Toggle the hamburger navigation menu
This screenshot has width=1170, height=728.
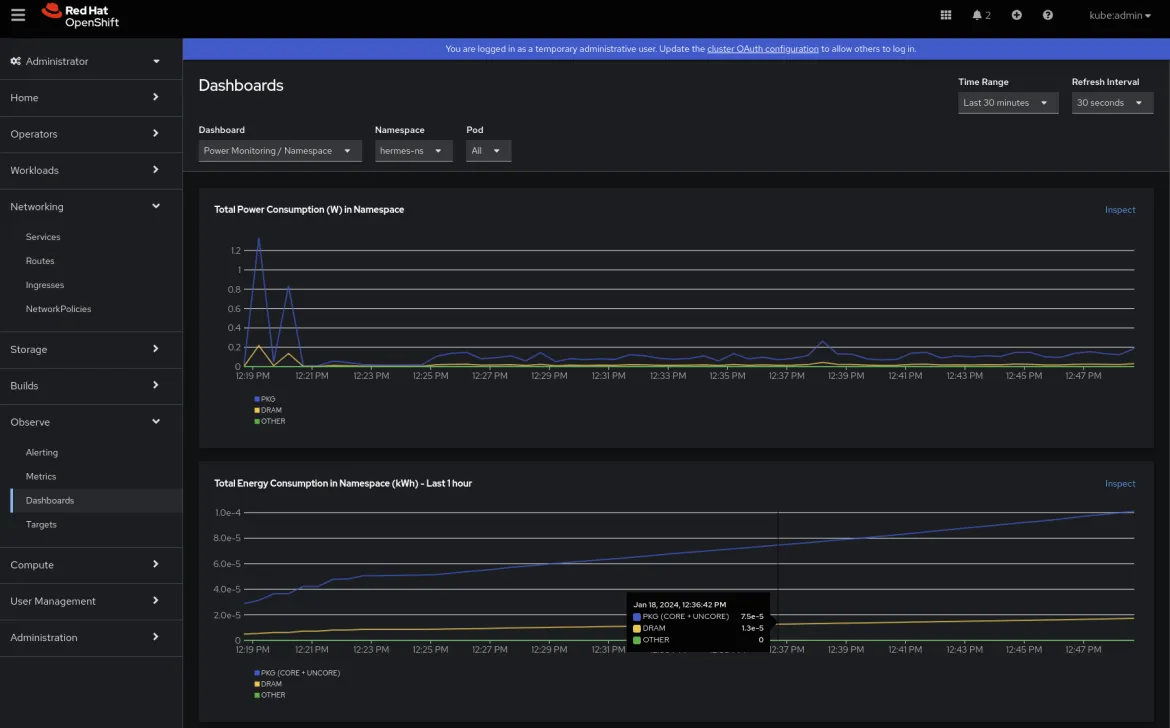18,15
